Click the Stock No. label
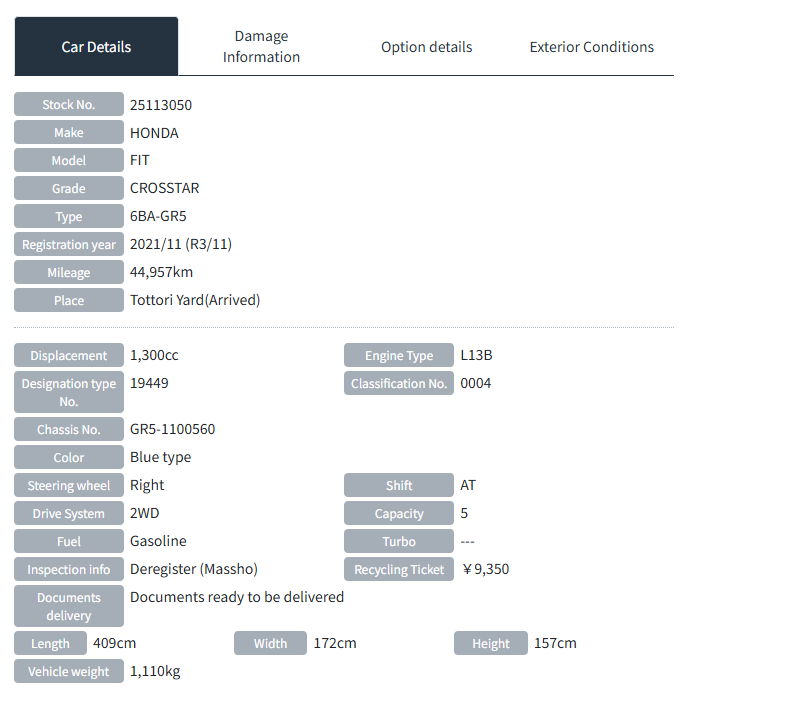This screenshot has height=722, width=812. click(x=69, y=105)
